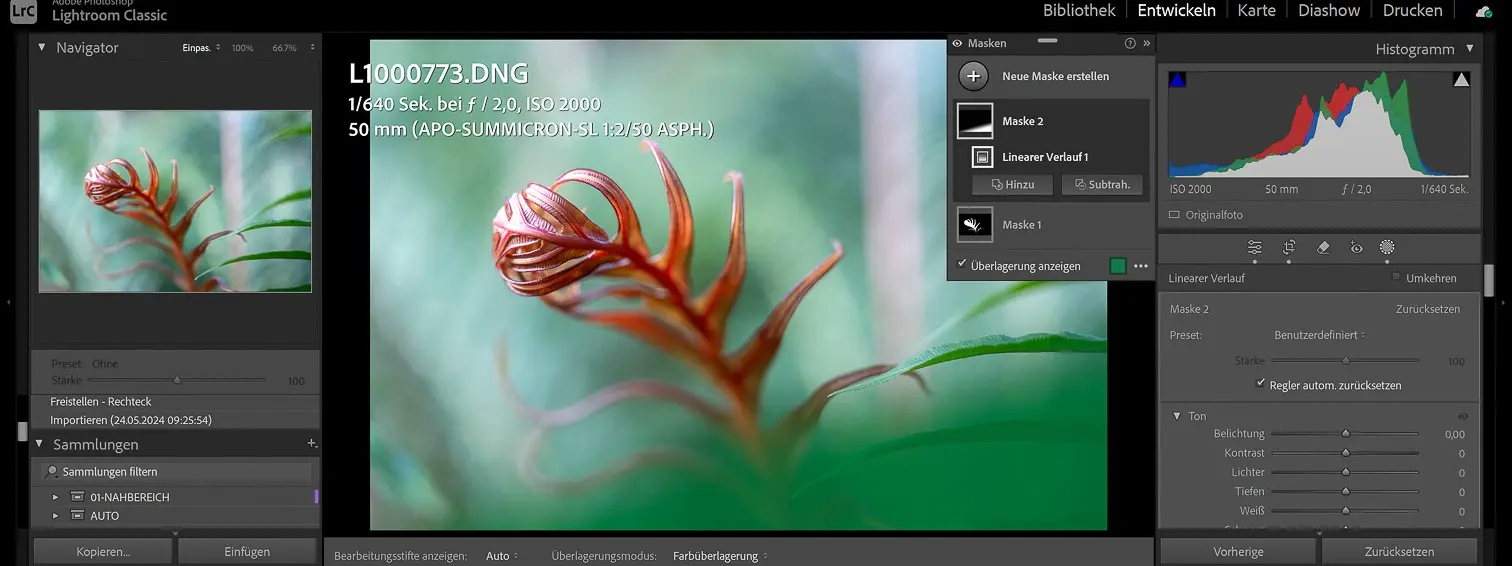Select the red eye correction tool

[x=1356, y=247]
